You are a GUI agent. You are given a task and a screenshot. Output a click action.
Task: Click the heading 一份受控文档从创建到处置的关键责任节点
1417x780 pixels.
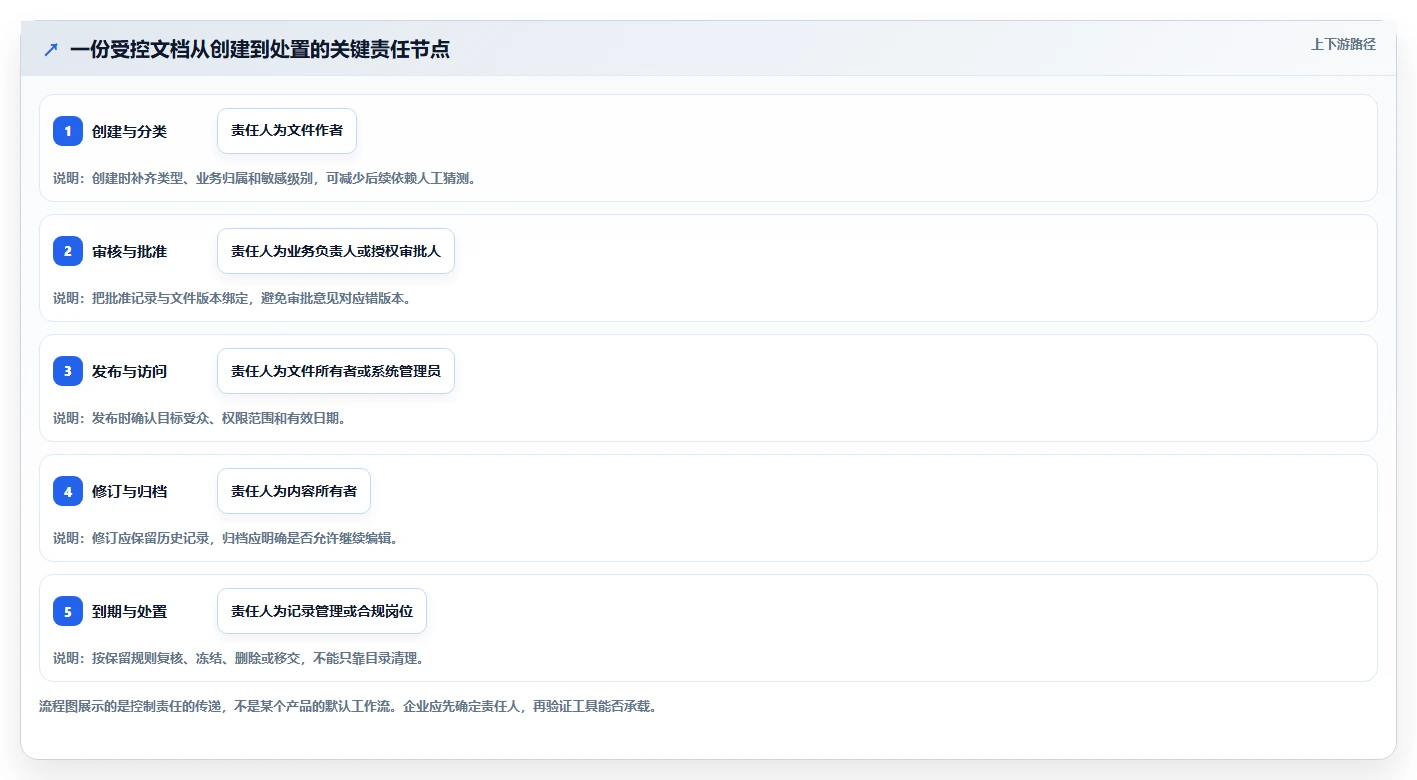[x=260, y=49]
